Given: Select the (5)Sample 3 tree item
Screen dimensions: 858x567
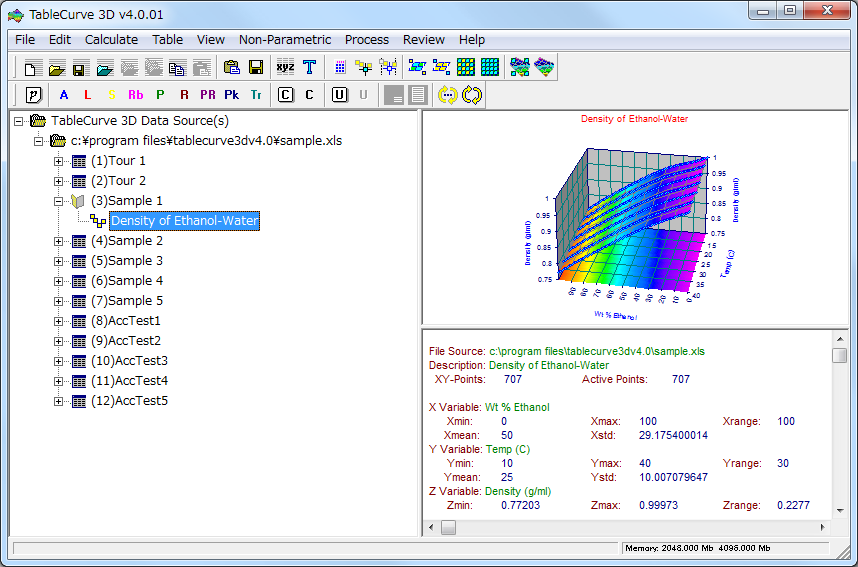Looking at the screenshot, I should (126, 261).
